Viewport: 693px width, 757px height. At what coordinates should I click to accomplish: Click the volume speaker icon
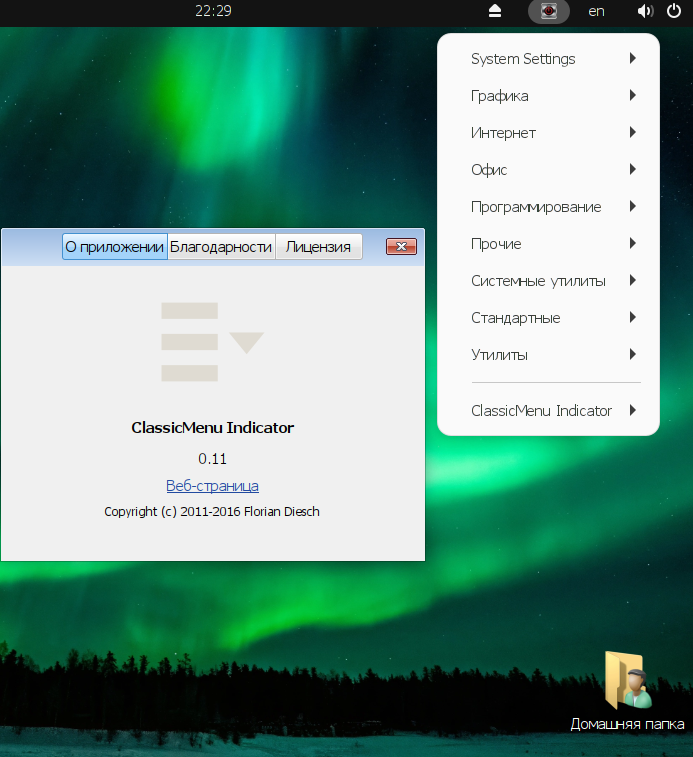(645, 11)
